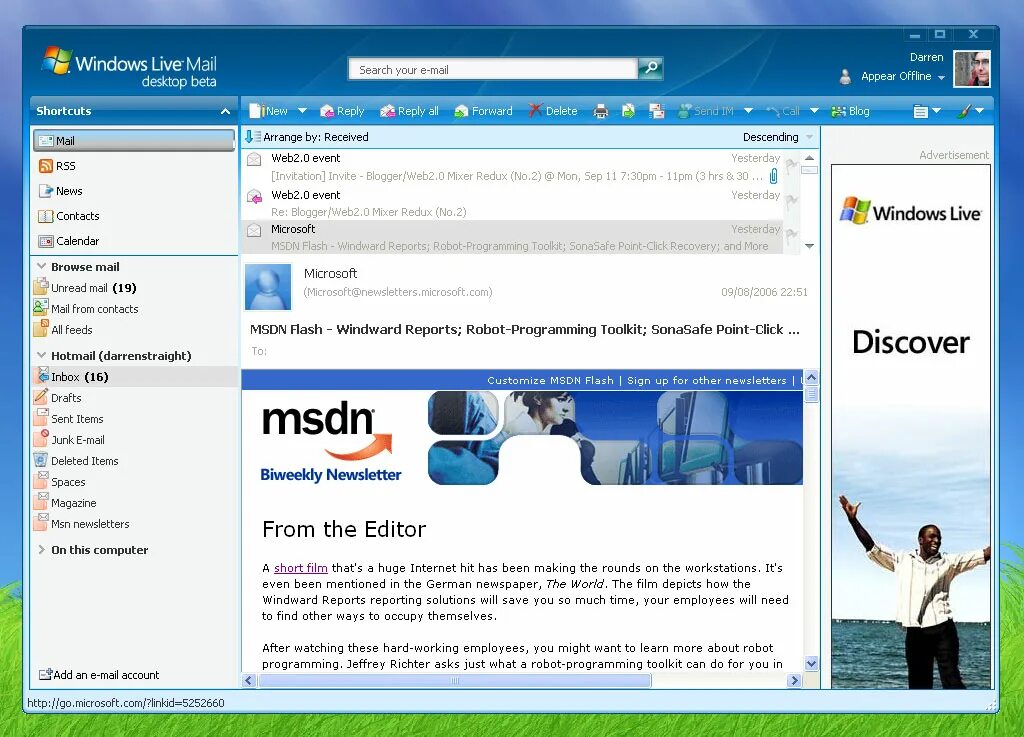
Task: Open the Magazine folder
Action: click(65, 503)
